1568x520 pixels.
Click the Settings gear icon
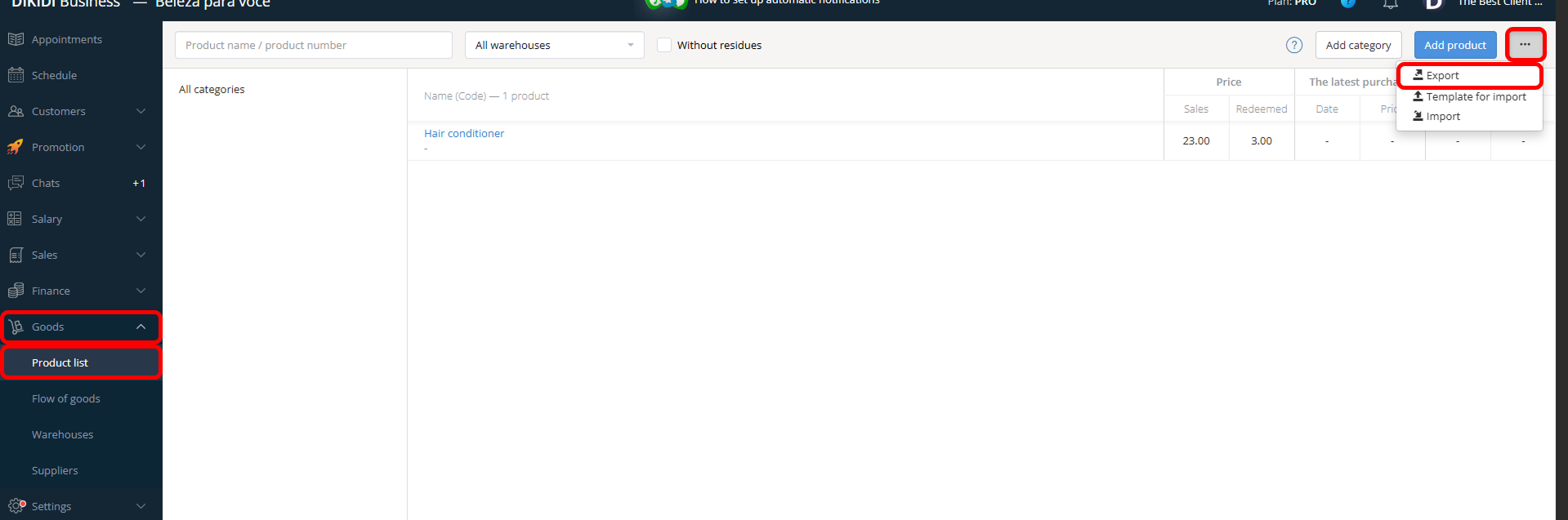[x=16, y=506]
